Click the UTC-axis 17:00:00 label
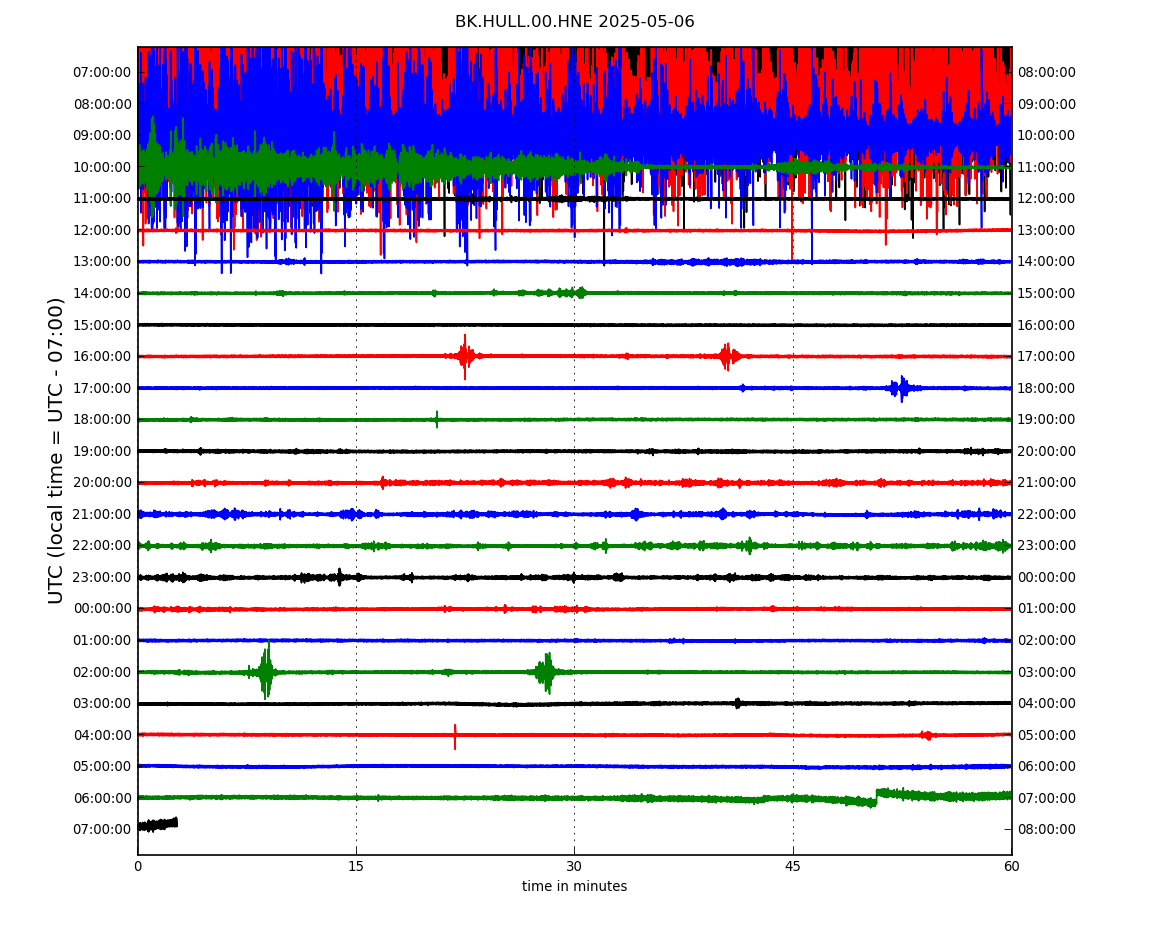Viewport: 1150px width, 950px height. tap(102, 388)
